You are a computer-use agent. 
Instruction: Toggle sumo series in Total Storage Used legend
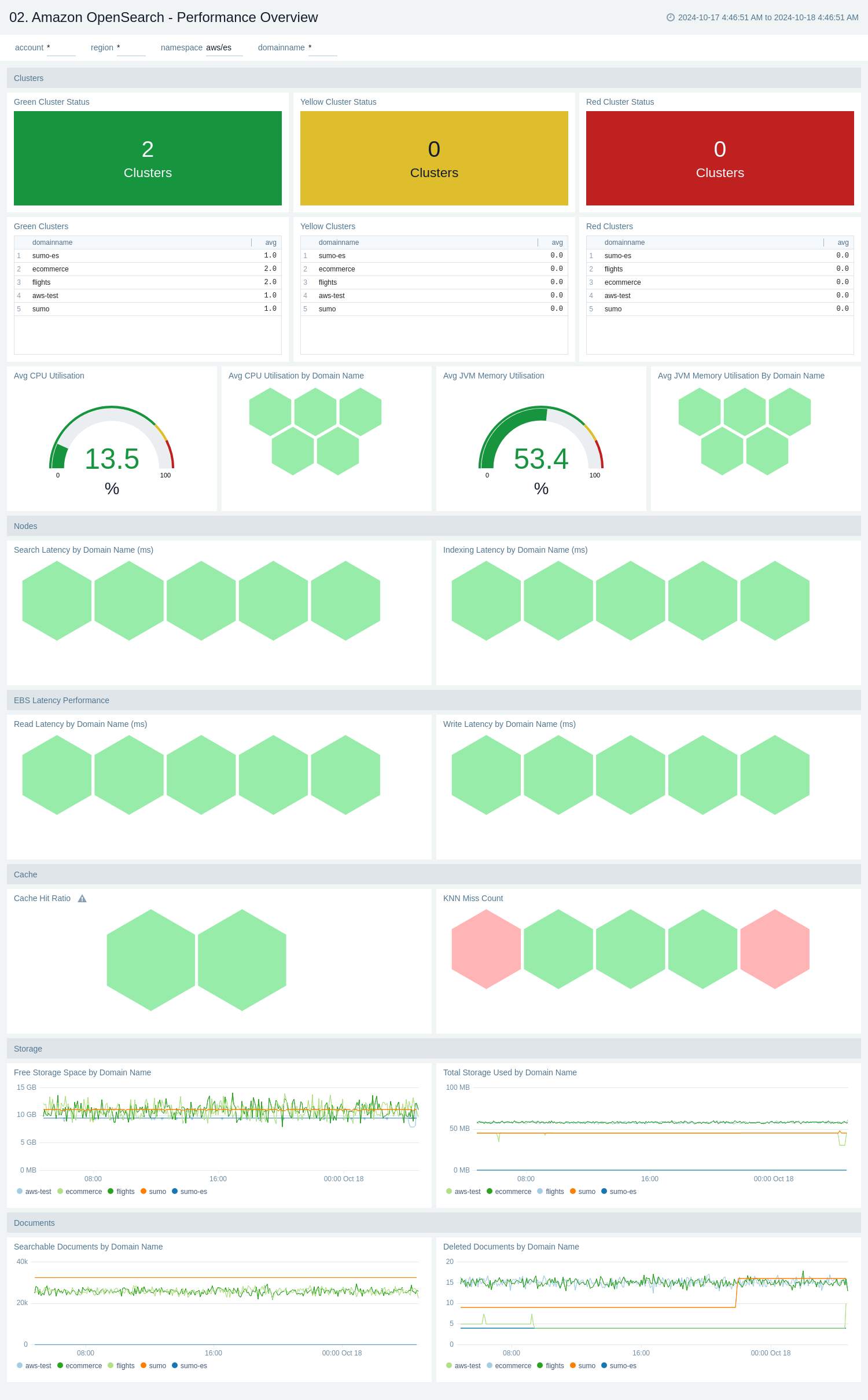[x=583, y=1192]
